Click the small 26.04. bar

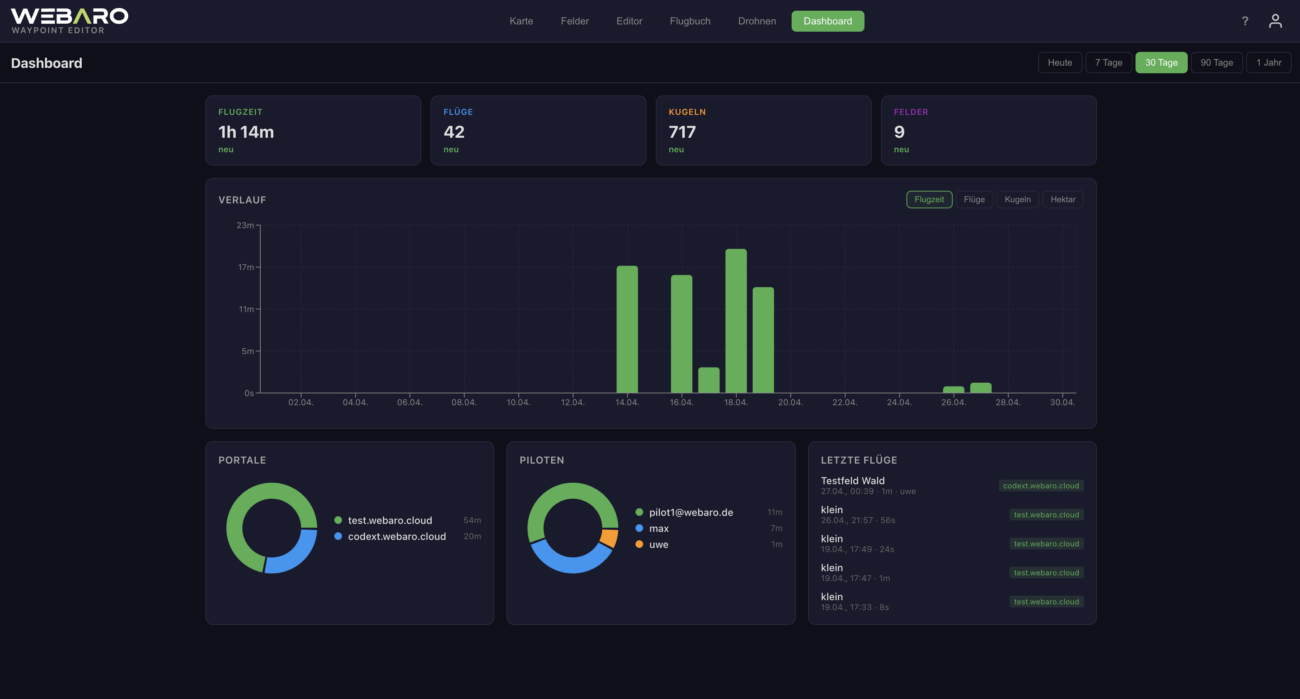coord(954,389)
